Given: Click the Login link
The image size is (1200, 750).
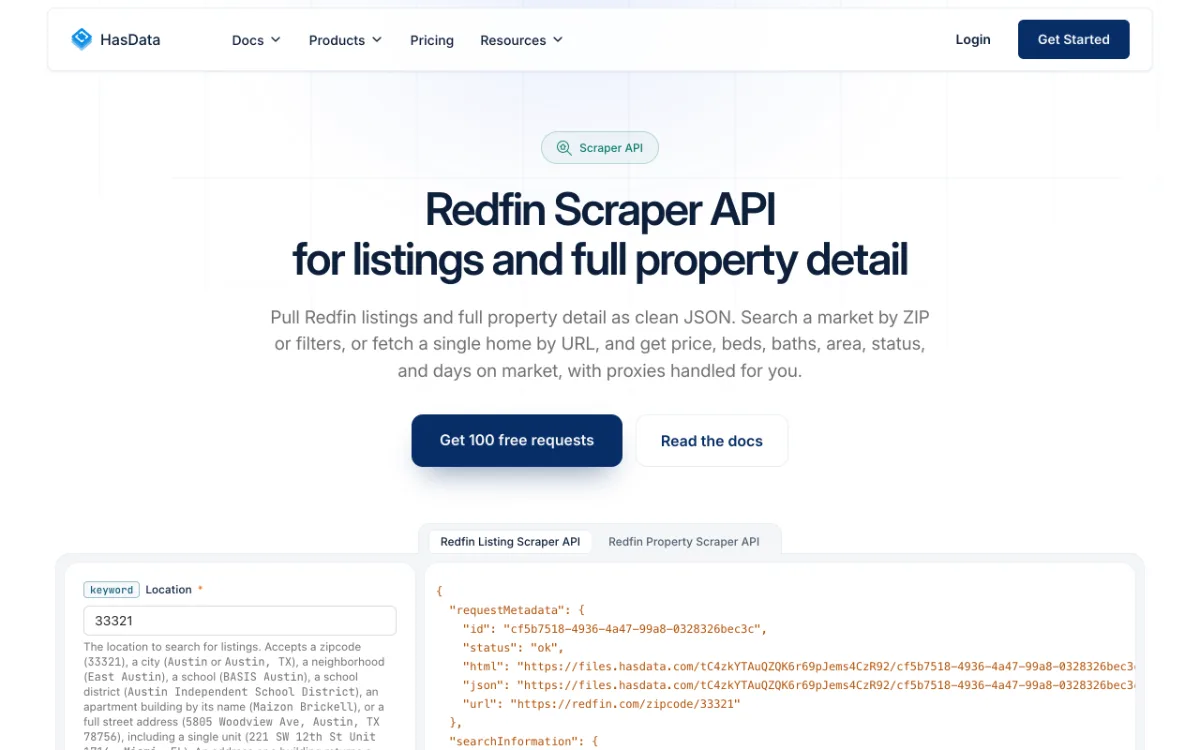Looking at the screenshot, I should 973,40.
